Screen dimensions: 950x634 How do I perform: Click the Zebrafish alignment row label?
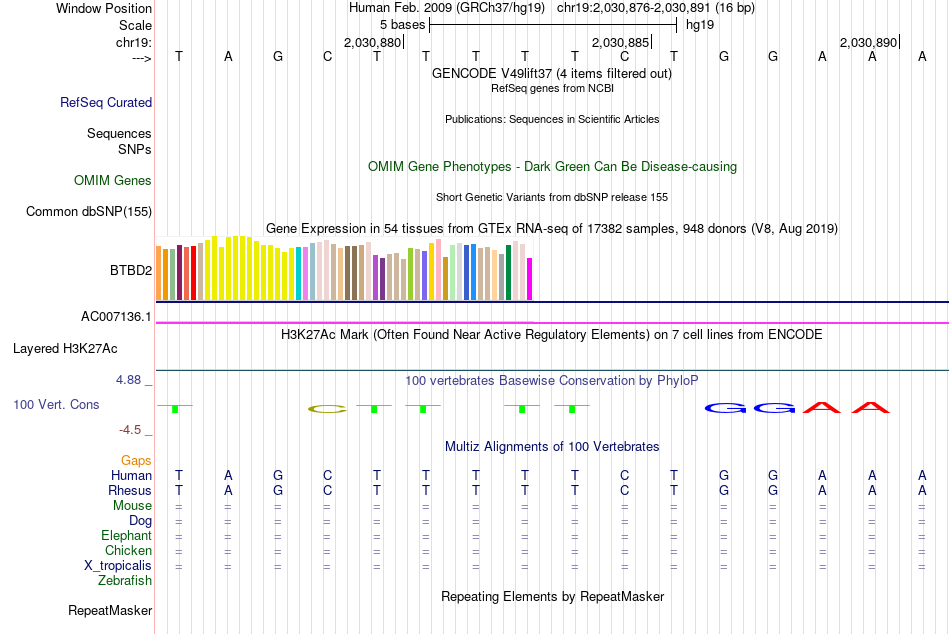[x=124, y=580]
